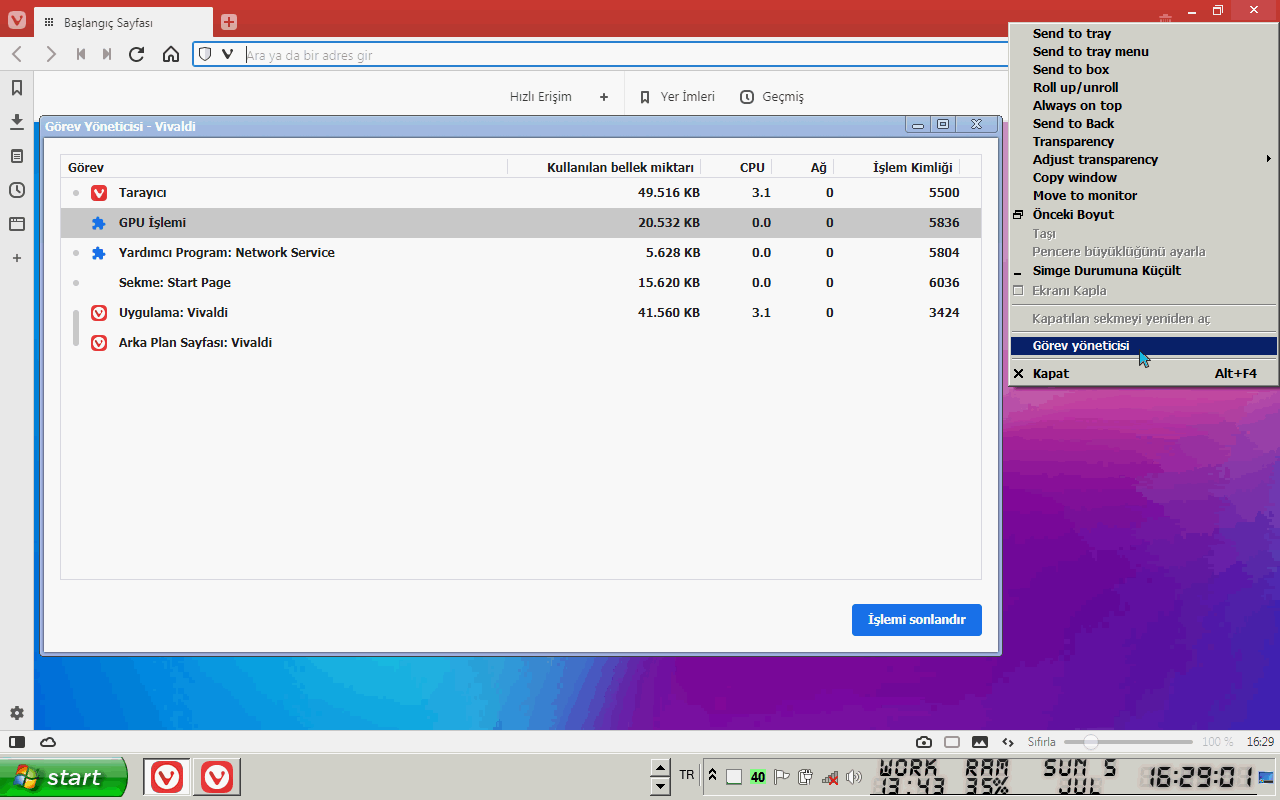Open the Downloads panel in the sidebar

click(17, 122)
